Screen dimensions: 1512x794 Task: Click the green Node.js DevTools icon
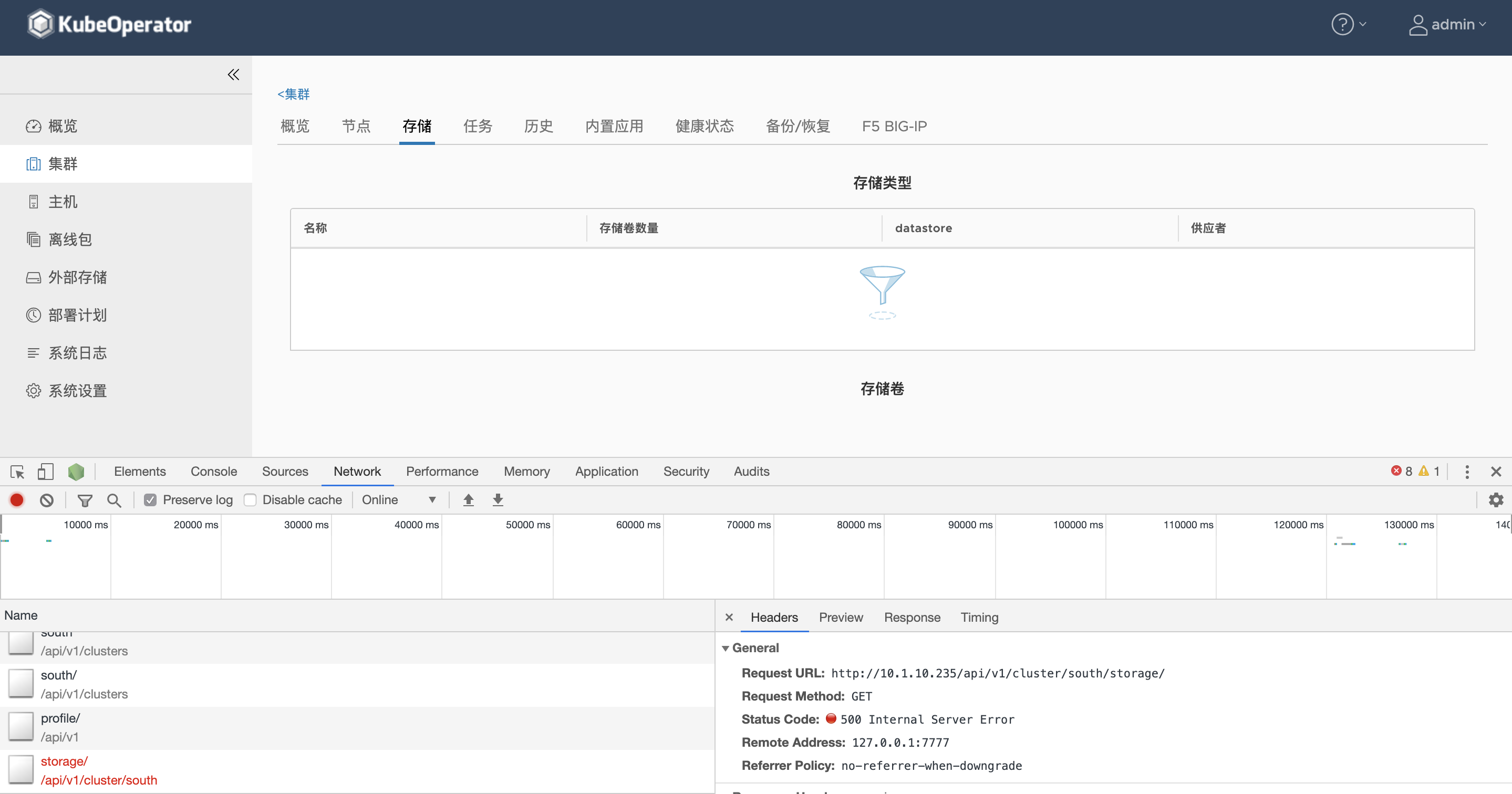pyautogui.click(x=76, y=471)
